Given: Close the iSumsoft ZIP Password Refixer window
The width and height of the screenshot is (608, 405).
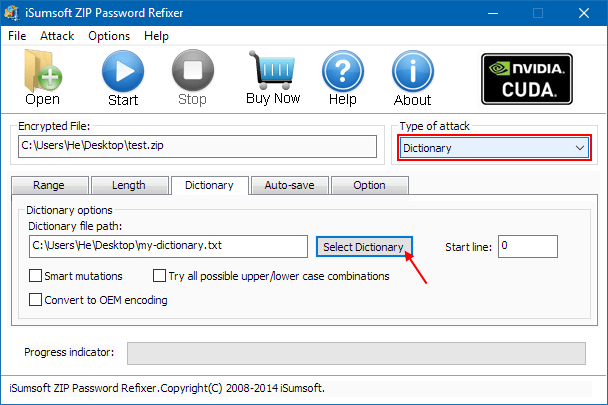Looking at the screenshot, I should point(584,13).
